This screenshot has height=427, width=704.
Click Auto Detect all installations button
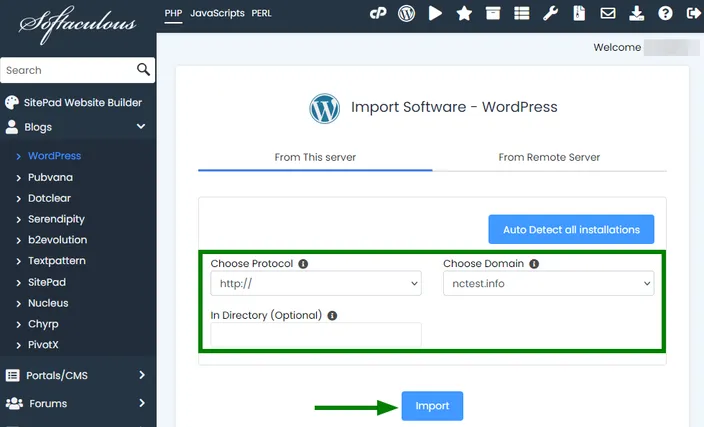(571, 229)
